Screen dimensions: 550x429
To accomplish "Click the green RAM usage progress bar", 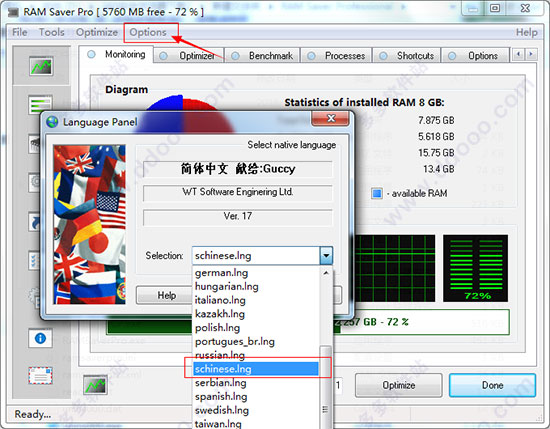I will click(x=308, y=322).
